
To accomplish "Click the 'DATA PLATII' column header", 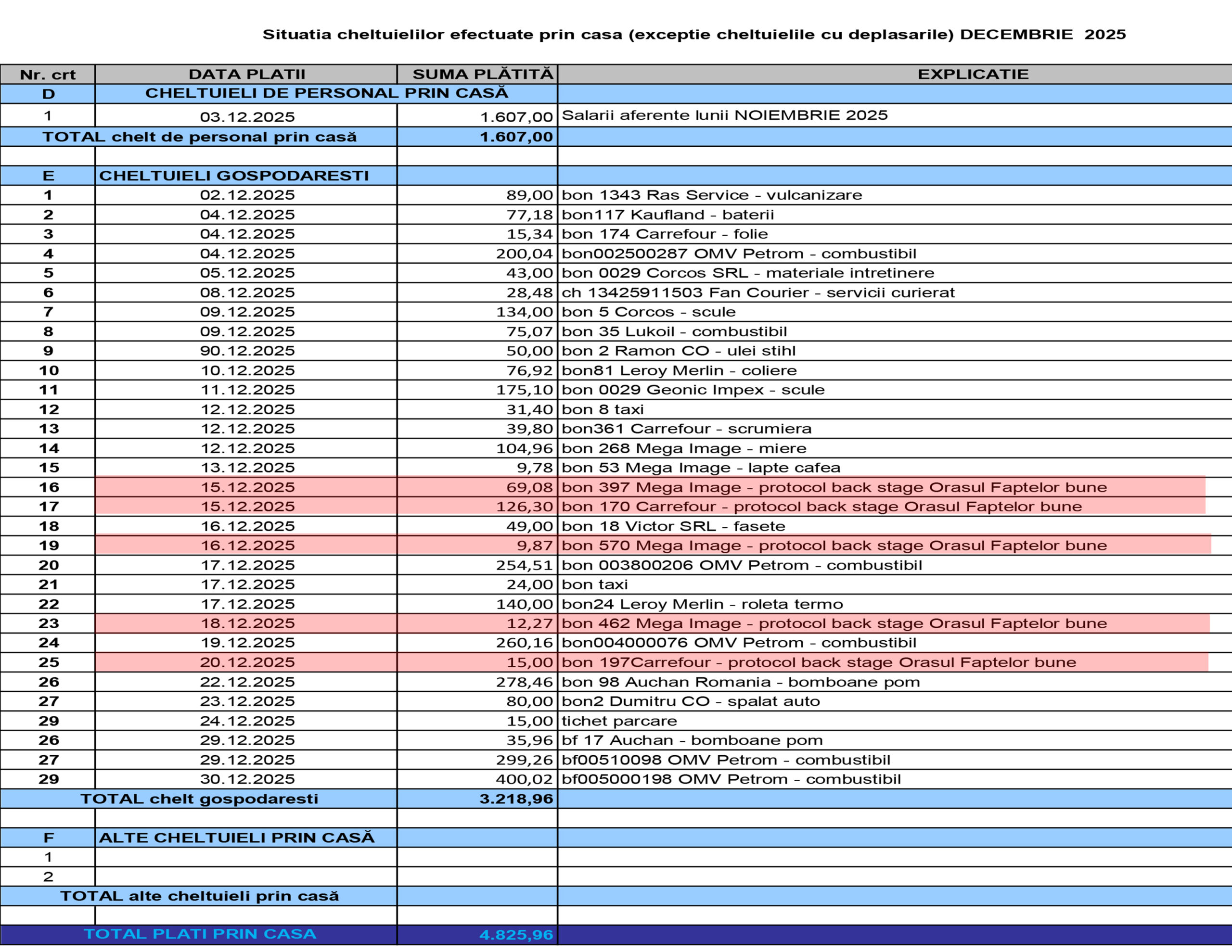I will pyautogui.click(x=246, y=75).
